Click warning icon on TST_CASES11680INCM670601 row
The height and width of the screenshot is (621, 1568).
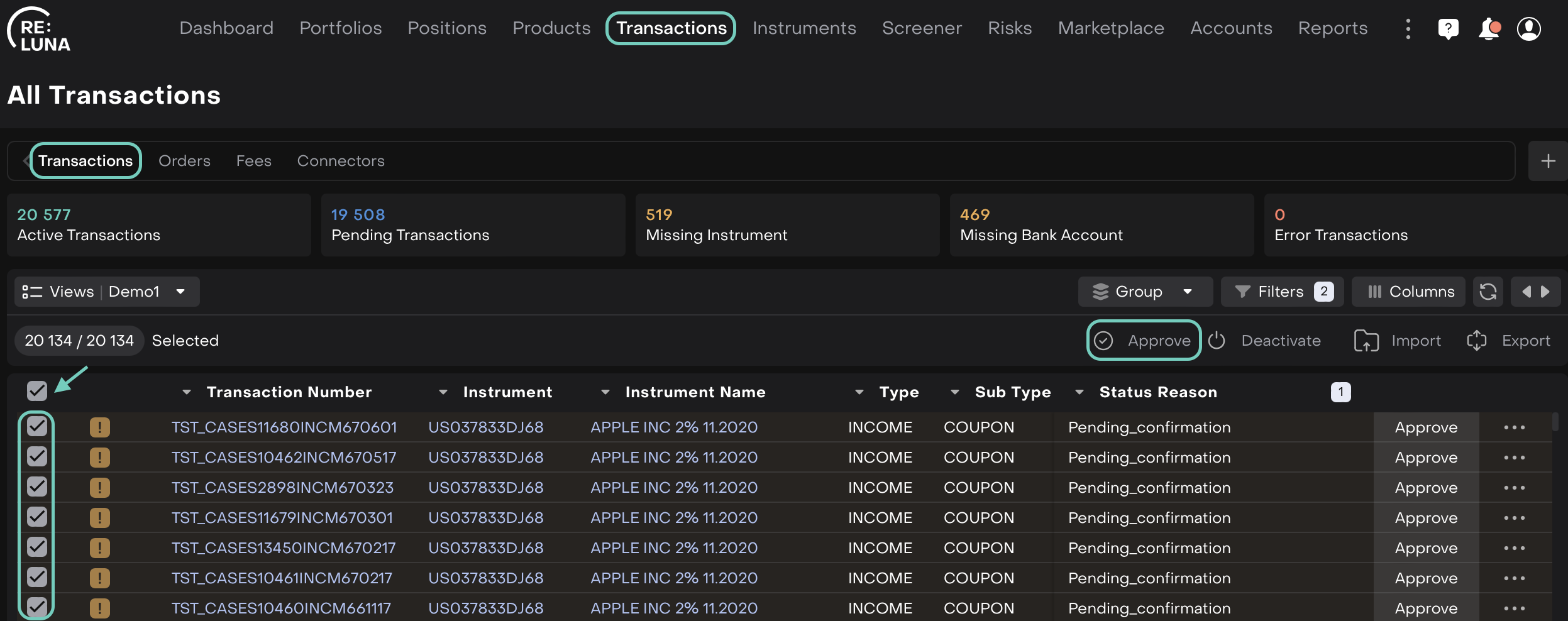point(99,427)
